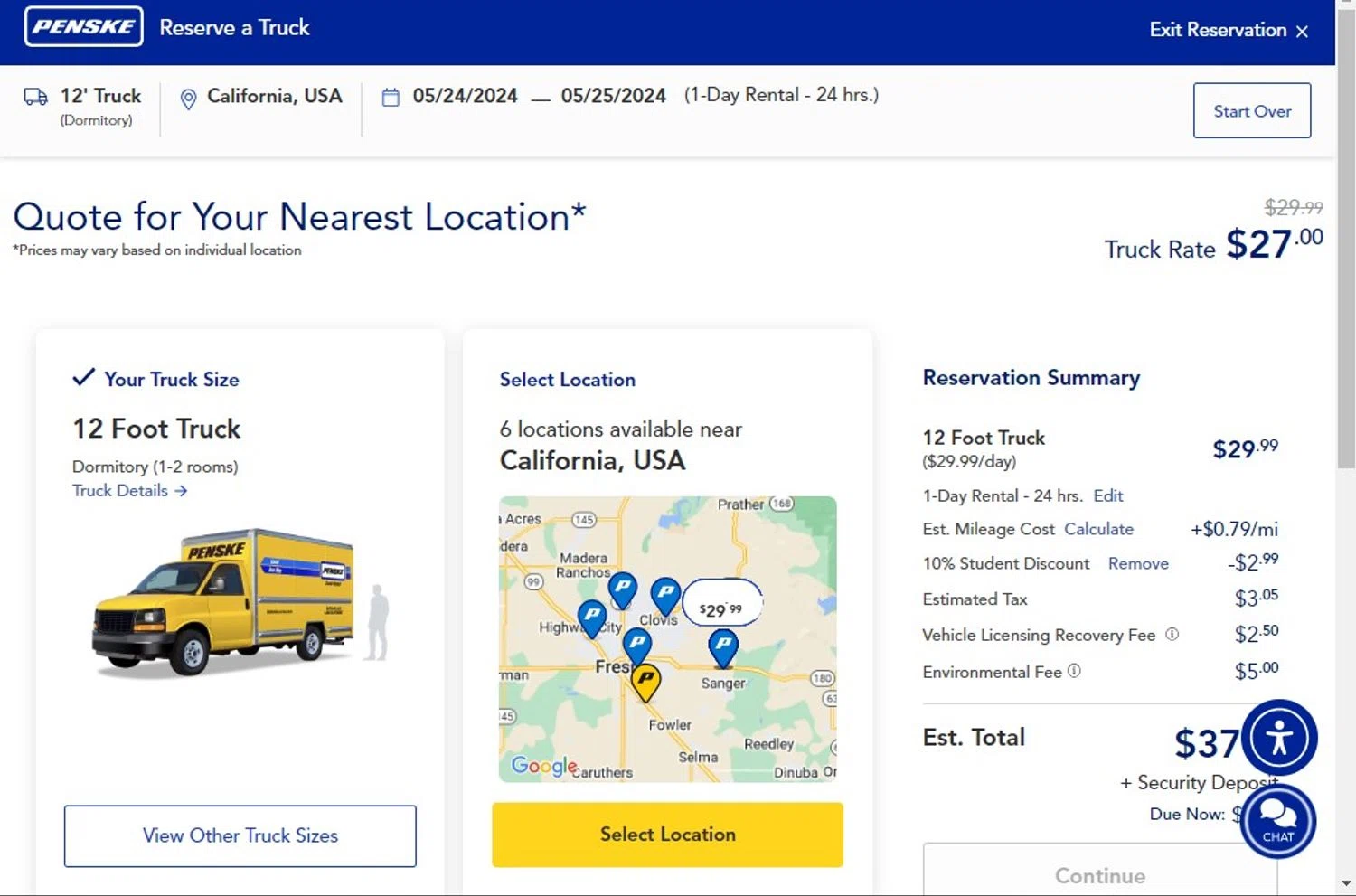Screen dimensions: 1356x896
Task: Click the blue Penske pin above Clovis
Action: coord(665,597)
